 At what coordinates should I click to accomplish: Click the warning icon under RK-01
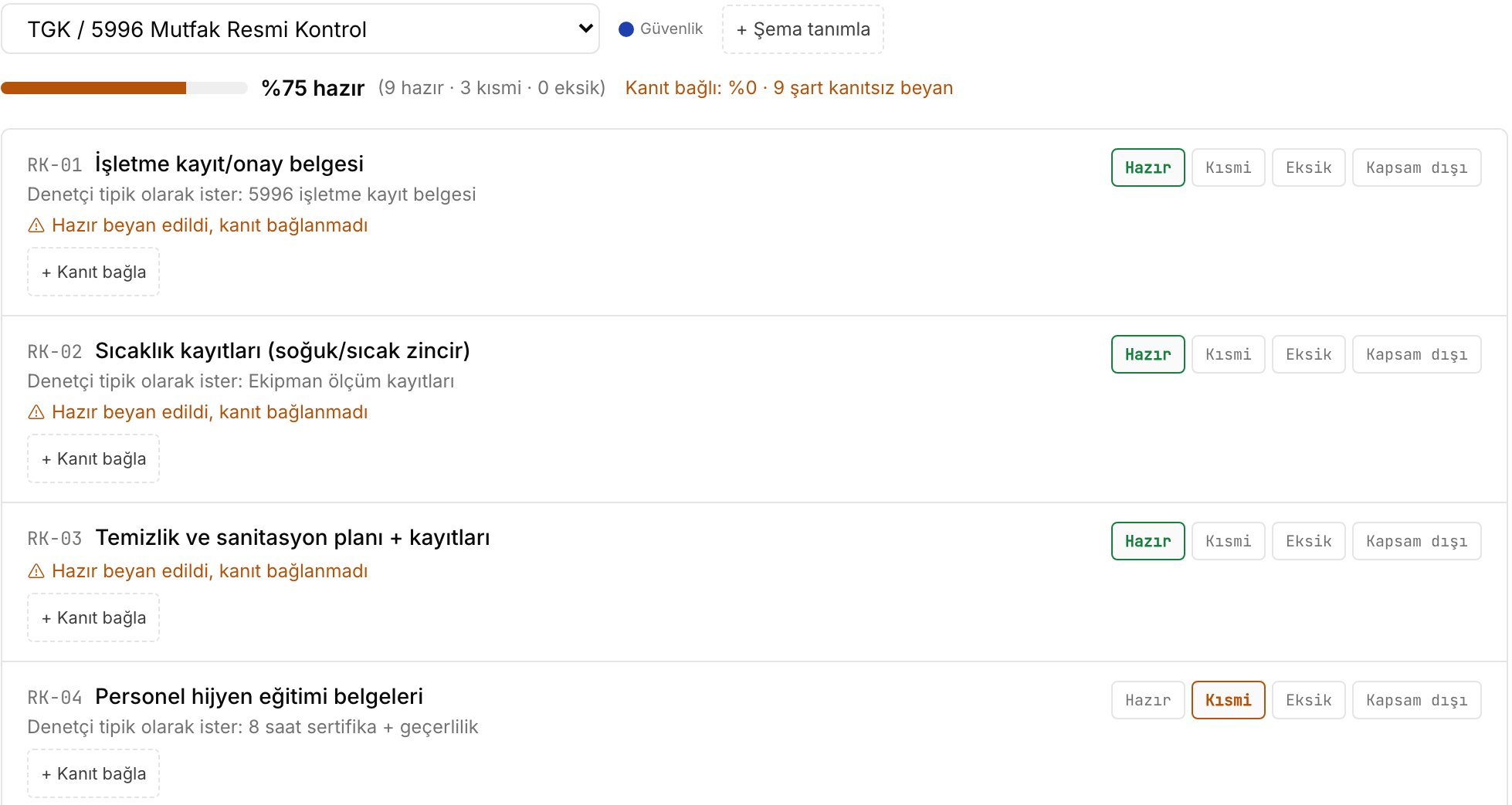(x=36, y=225)
